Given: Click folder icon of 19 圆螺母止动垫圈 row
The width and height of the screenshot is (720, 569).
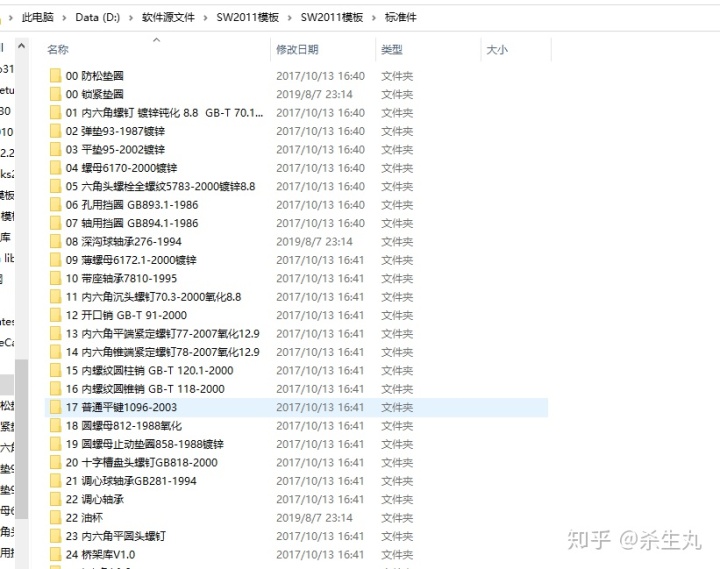Looking at the screenshot, I should (x=55, y=444).
